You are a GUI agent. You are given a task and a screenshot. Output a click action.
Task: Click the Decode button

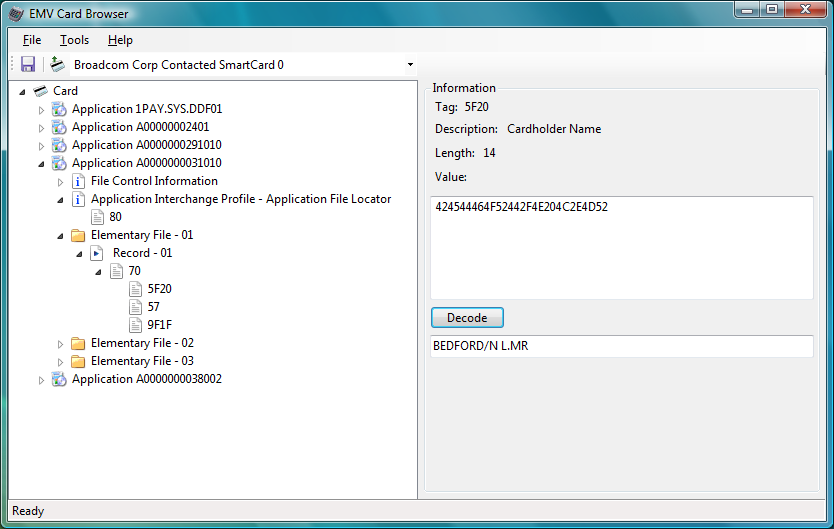467,317
